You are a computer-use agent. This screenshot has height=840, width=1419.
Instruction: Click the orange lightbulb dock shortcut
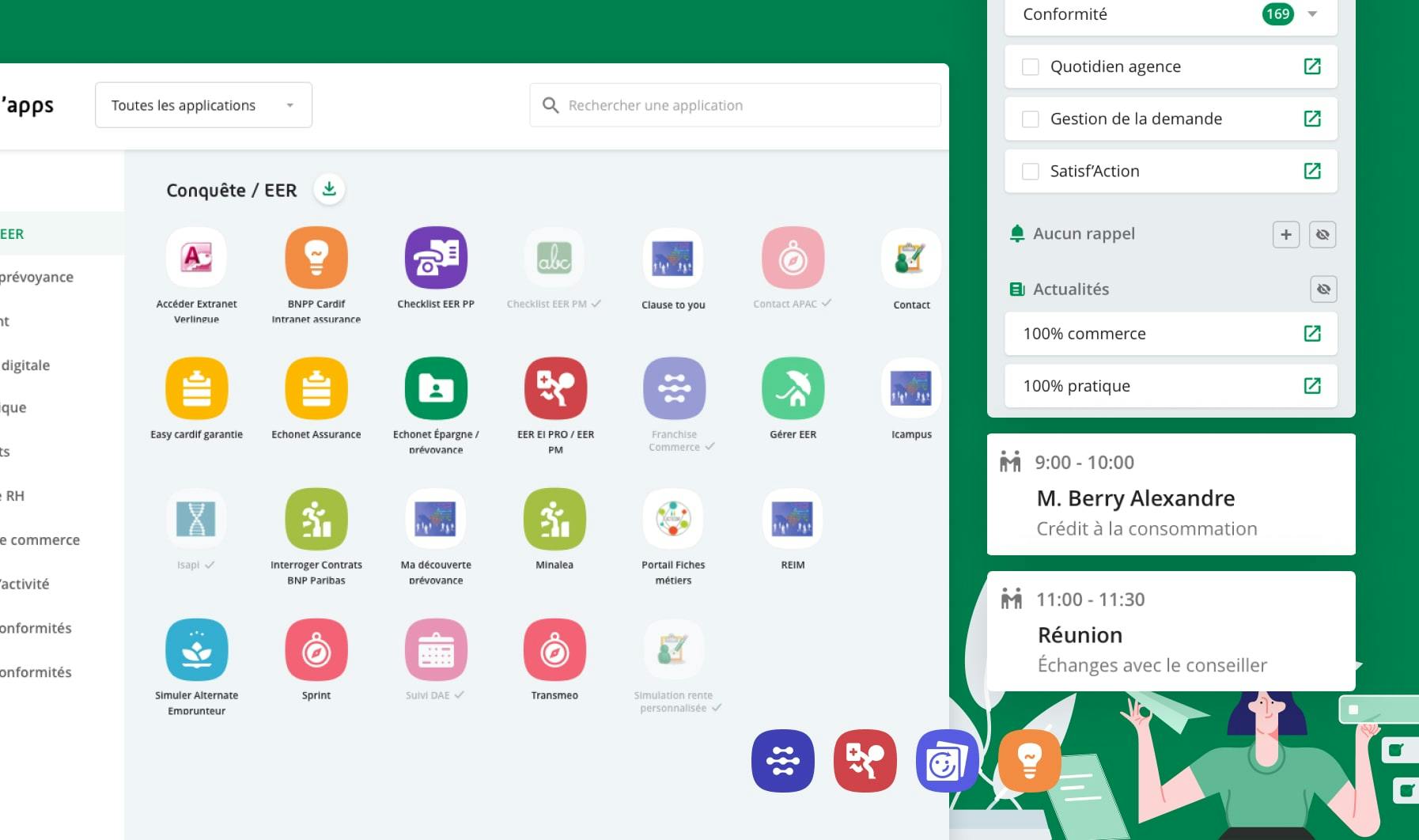click(1029, 761)
